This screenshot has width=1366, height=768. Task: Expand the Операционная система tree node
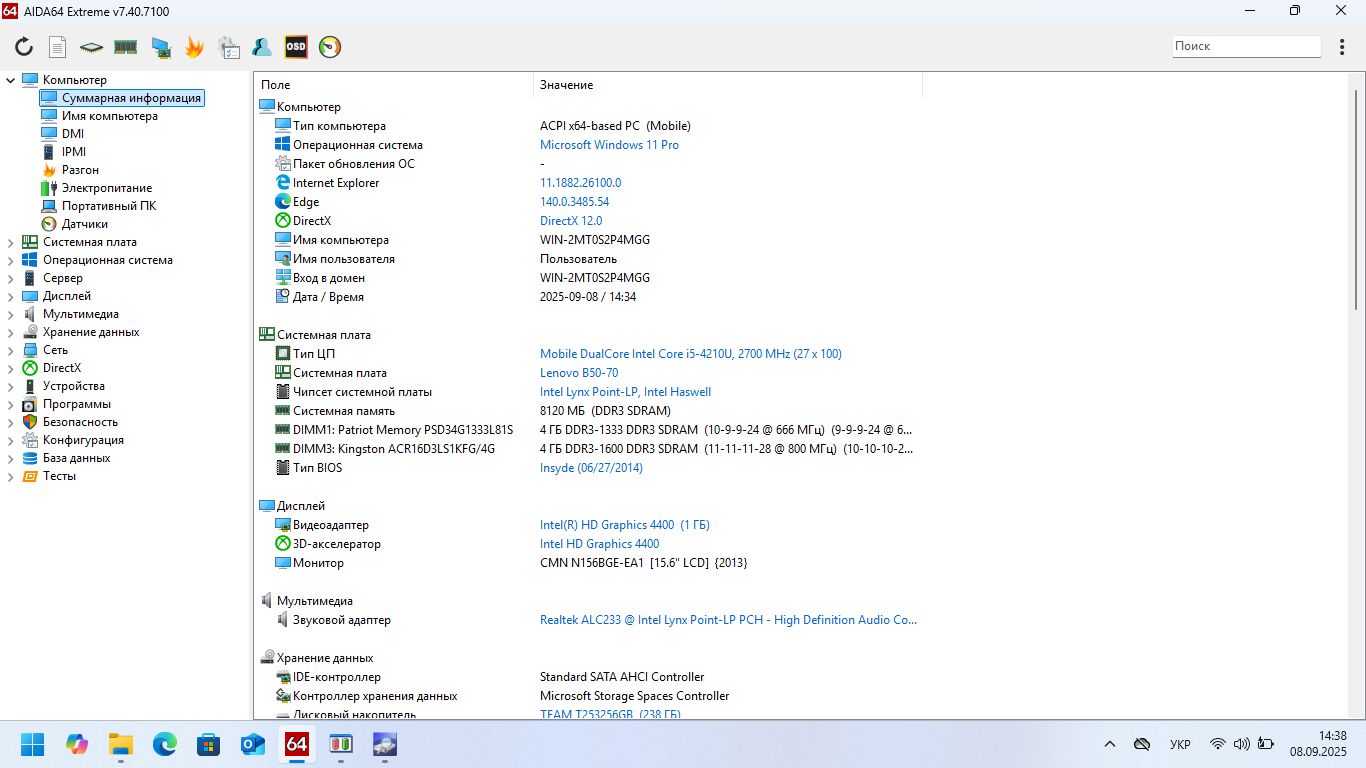pyautogui.click(x=11, y=260)
